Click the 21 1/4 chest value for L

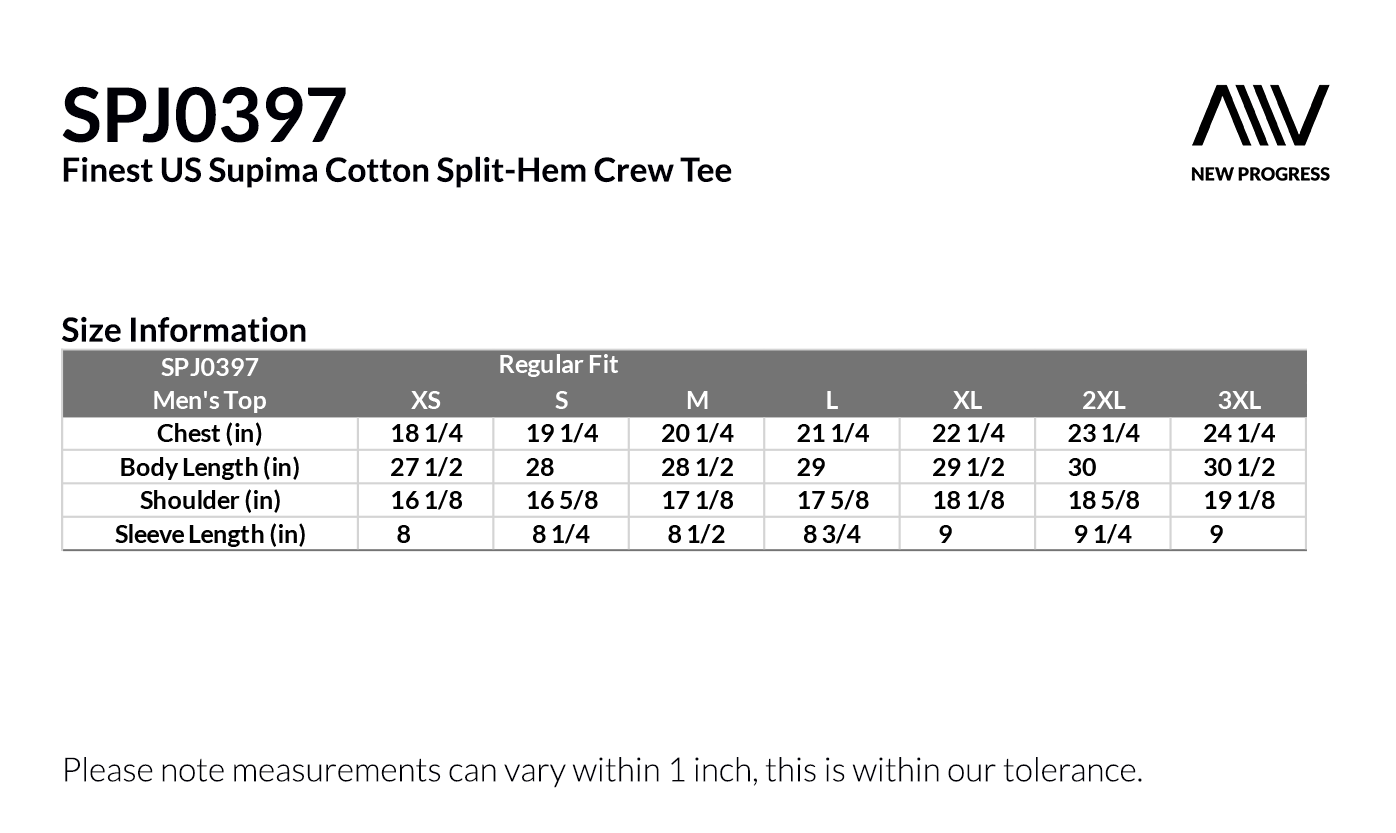(832, 433)
